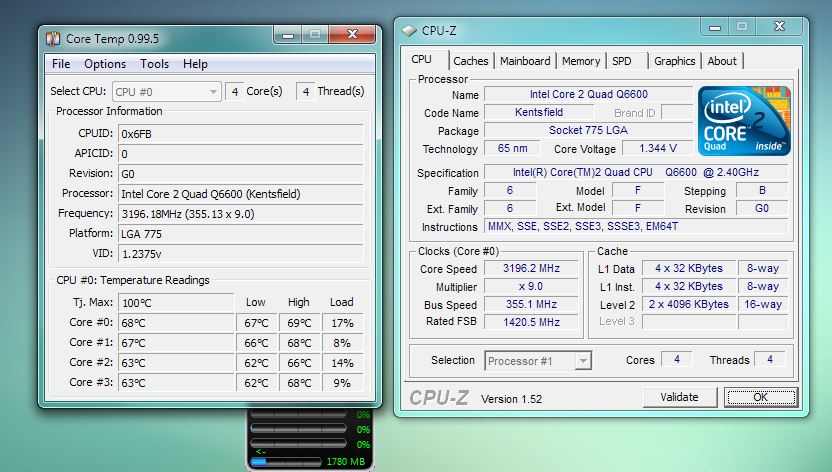Click the OK button in CPU-Z
Screen dimensions: 832x472
(760, 397)
